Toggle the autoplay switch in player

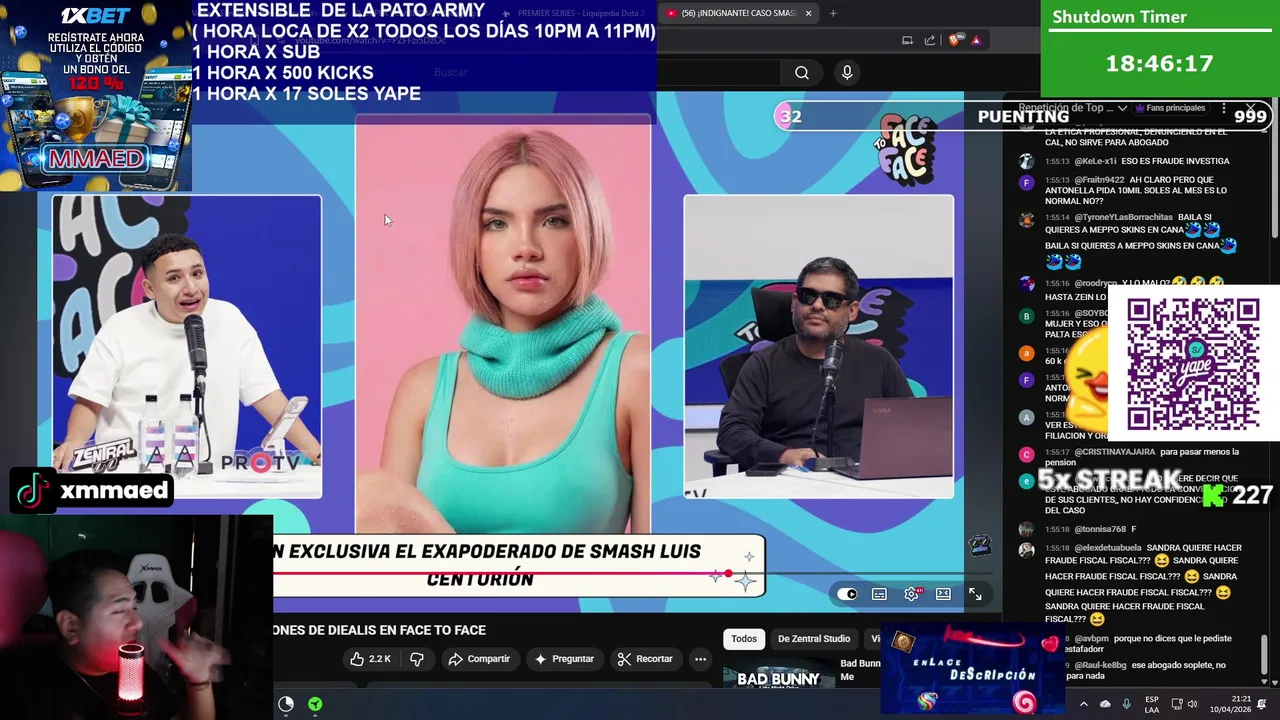[847, 594]
